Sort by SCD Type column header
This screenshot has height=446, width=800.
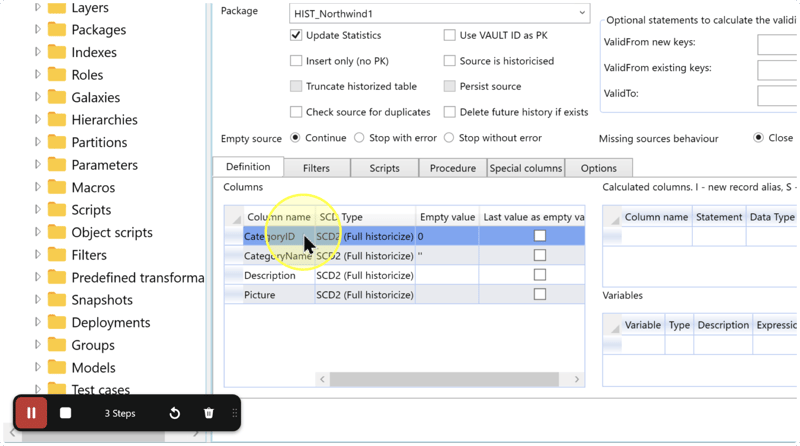click(x=365, y=217)
